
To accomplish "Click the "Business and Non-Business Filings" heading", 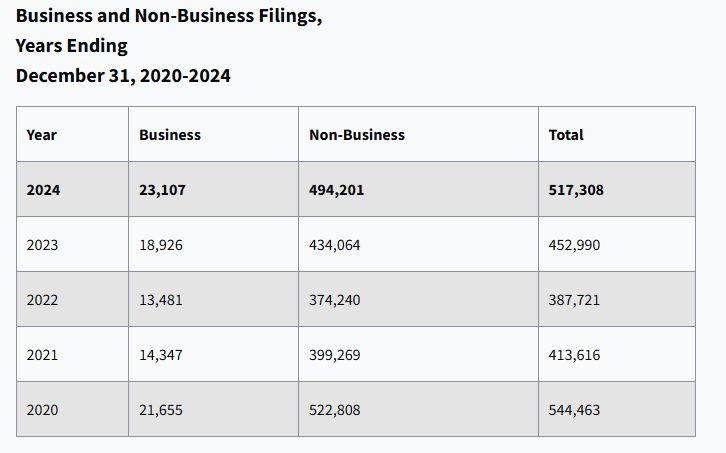I will pos(169,17).
